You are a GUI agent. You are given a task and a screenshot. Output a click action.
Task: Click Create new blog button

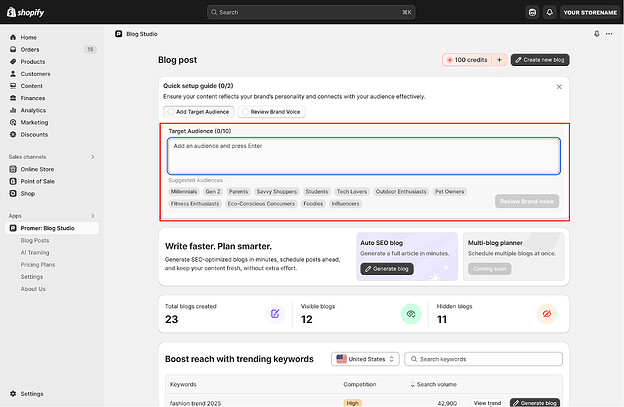click(540, 60)
